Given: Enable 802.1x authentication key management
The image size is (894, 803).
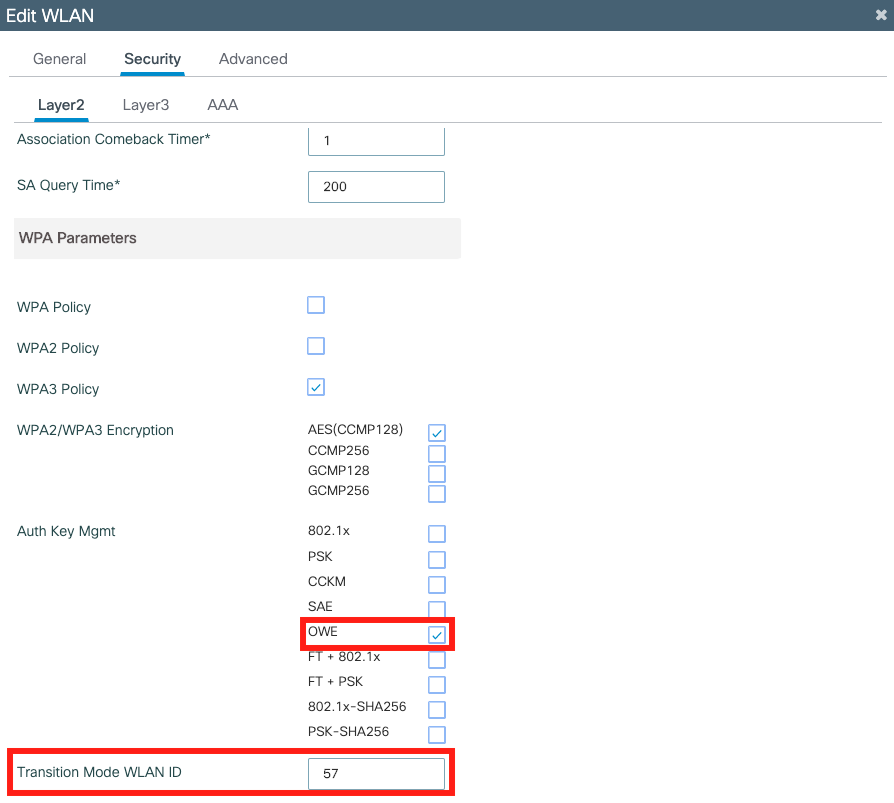Looking at the screenshot, I should pos(436,533).
